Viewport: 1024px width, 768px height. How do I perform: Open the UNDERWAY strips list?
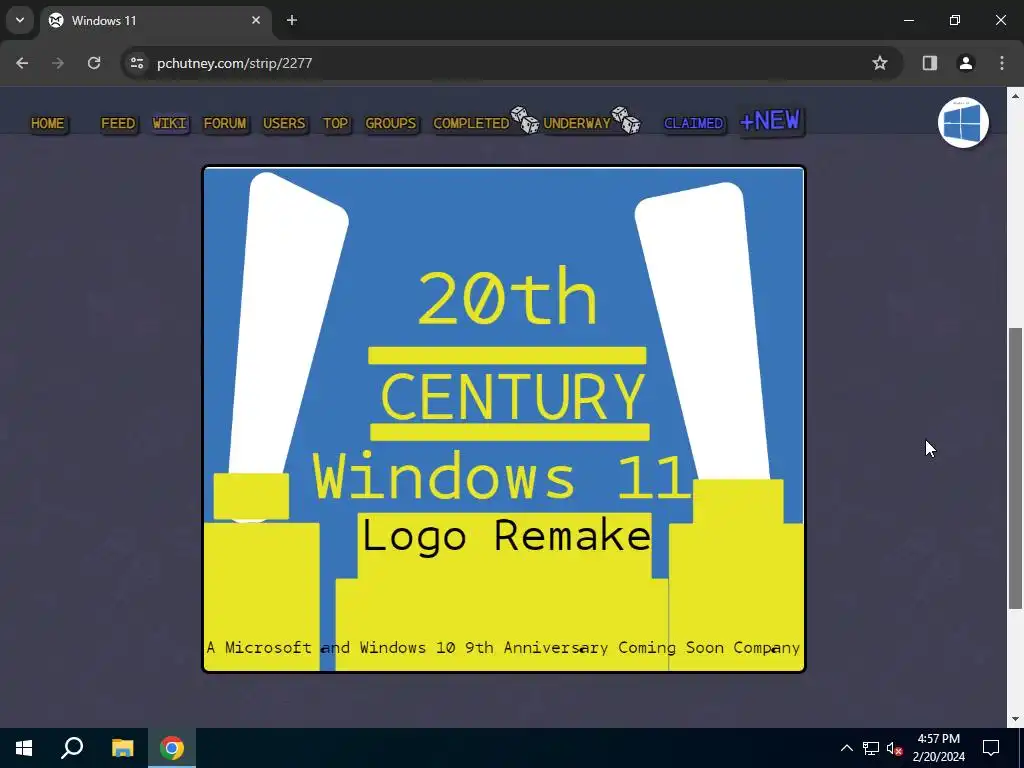click(577, 123)
